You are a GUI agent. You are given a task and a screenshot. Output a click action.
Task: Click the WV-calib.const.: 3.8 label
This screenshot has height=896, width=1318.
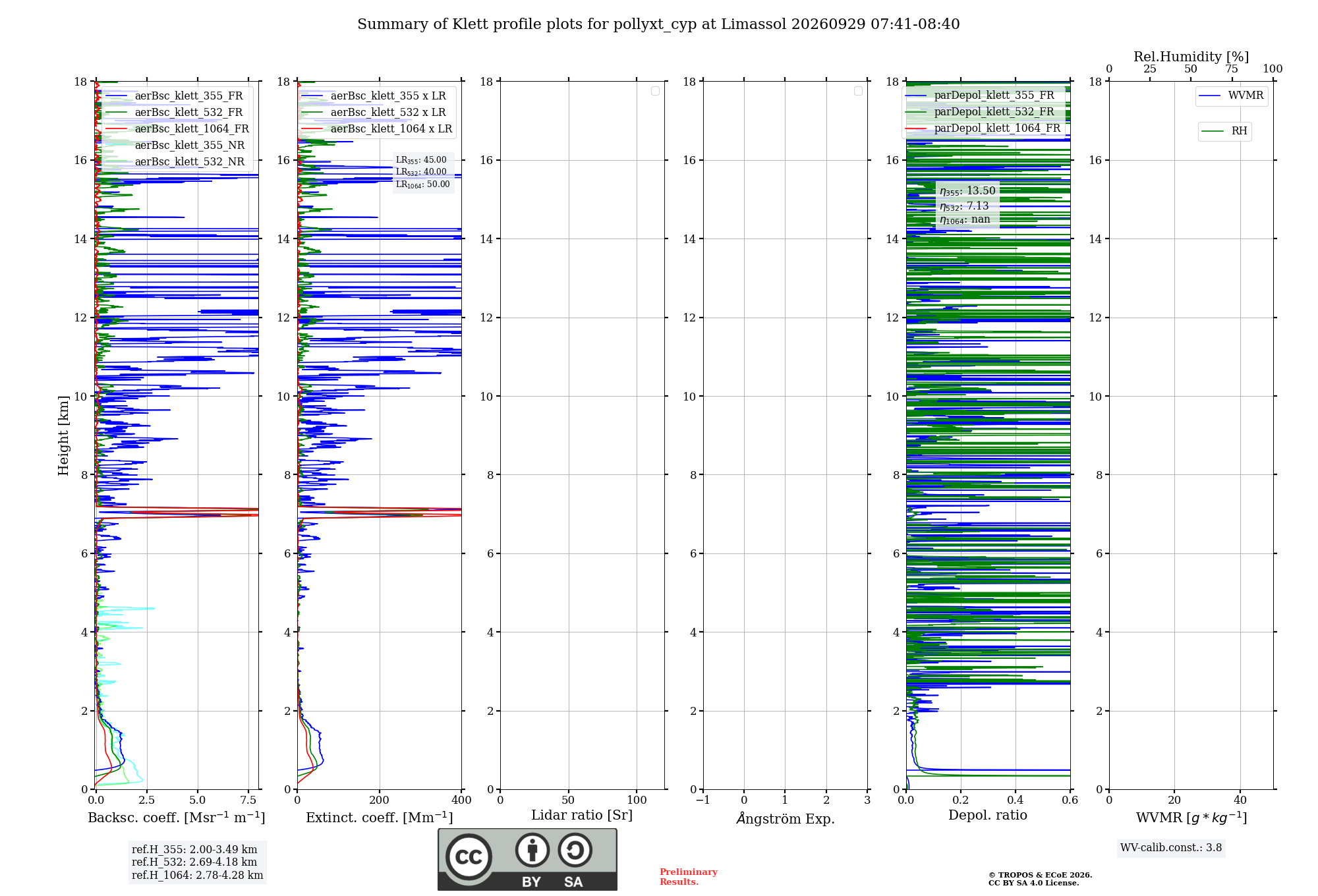pyautogui.click(x=1171, y=848)
